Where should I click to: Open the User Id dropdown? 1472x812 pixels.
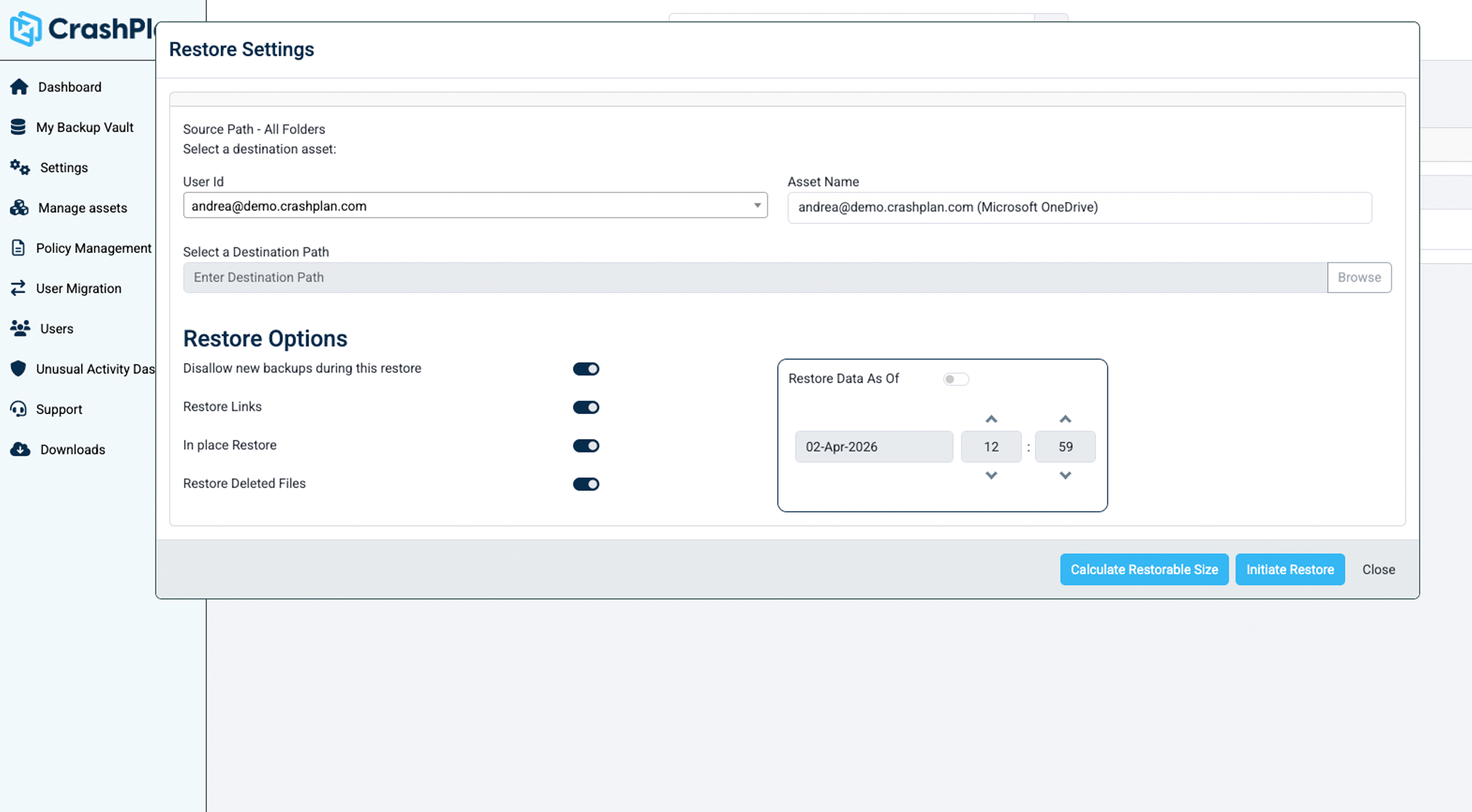[x=475, y=206]
